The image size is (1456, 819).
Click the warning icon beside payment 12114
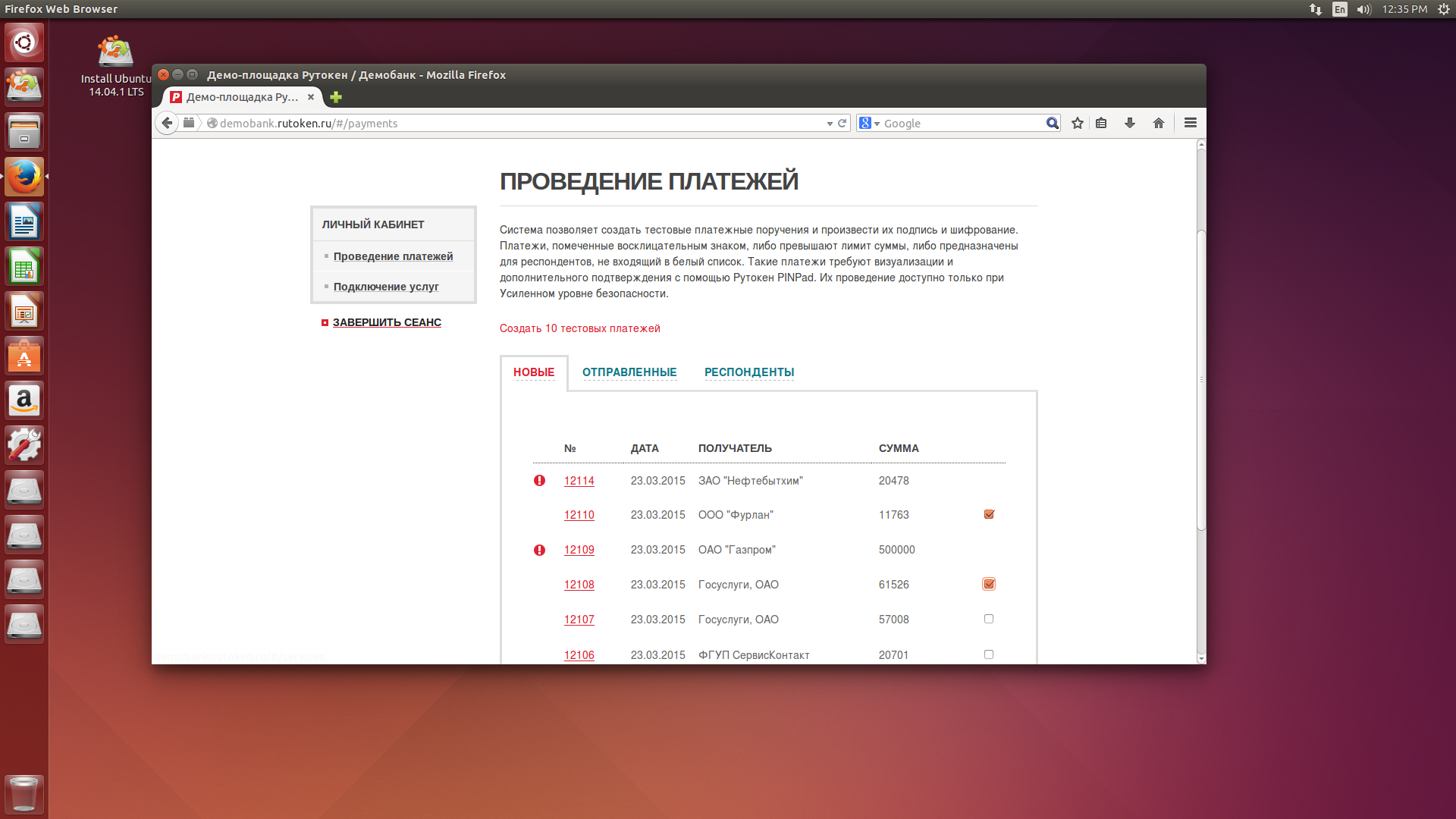pos(539,480)
